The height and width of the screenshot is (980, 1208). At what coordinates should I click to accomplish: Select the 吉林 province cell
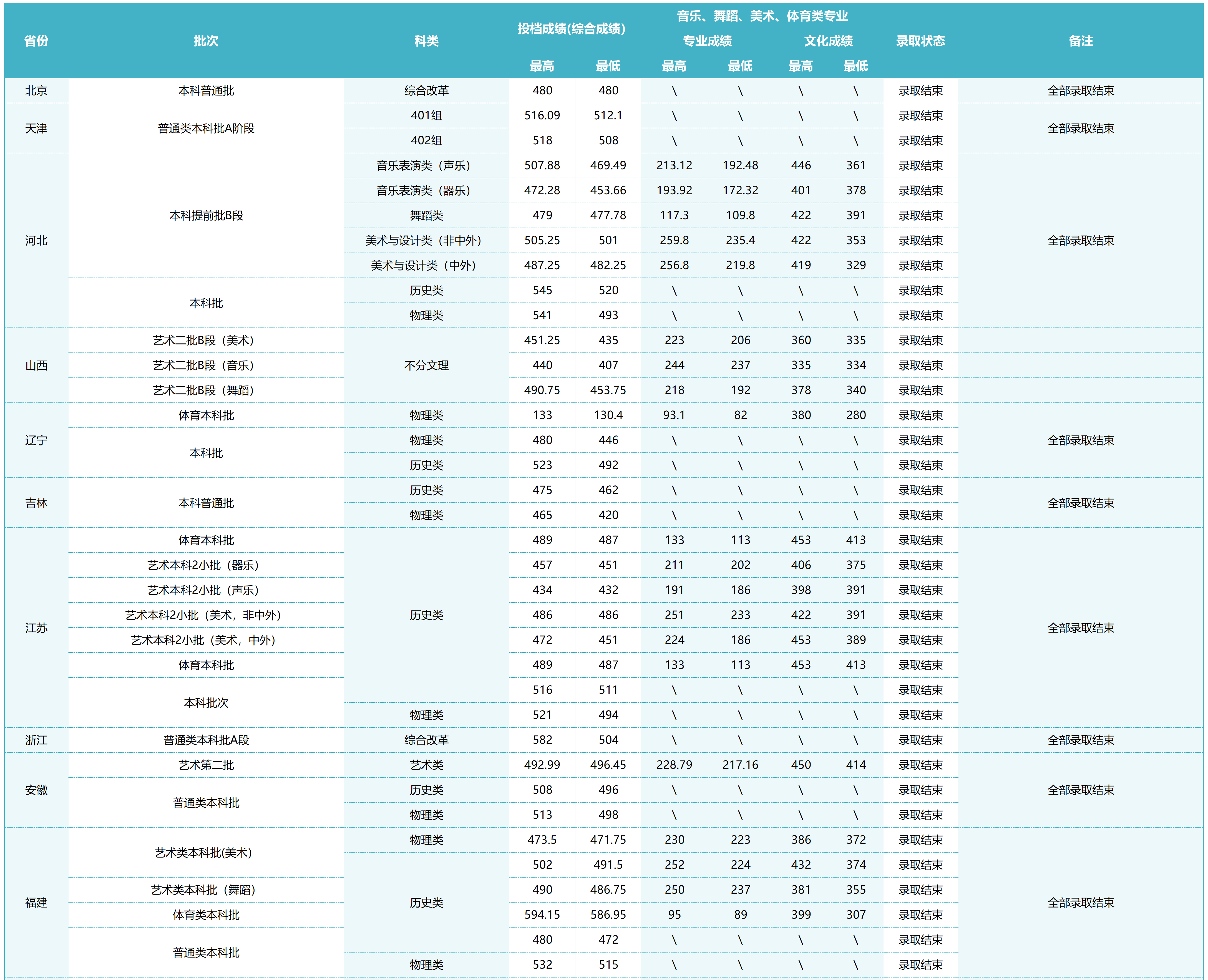pos(36,503)
